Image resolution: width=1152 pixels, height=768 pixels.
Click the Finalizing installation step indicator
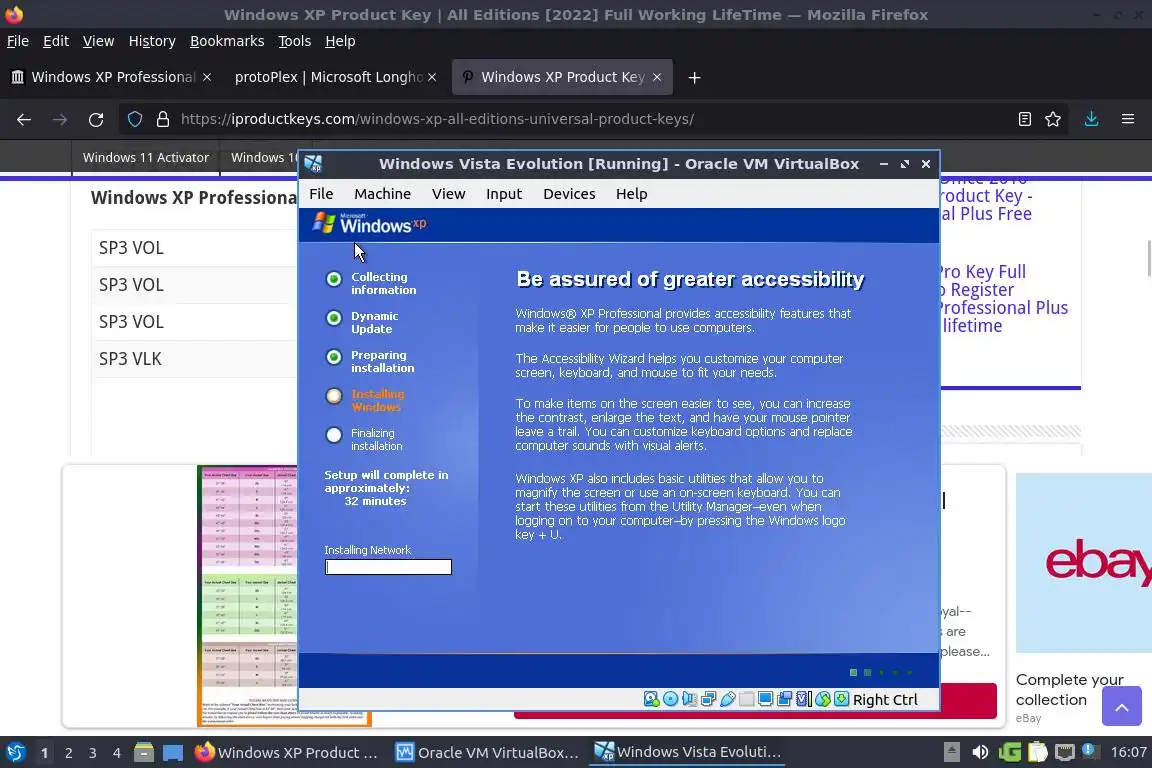(x=365, y=439)
